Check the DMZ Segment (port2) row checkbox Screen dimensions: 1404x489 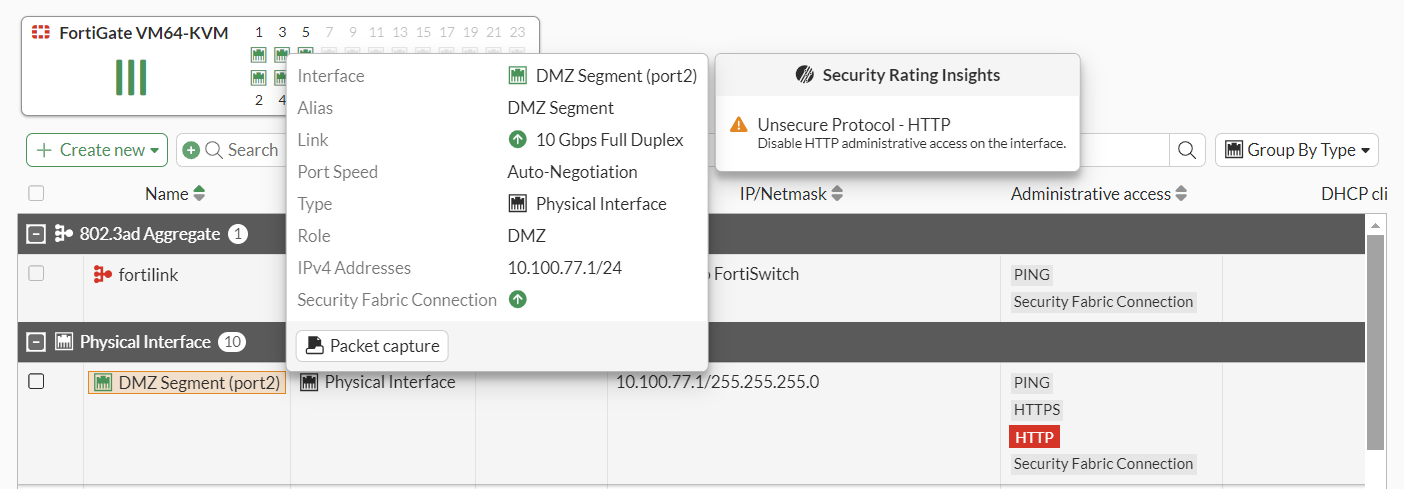(36, 381)
